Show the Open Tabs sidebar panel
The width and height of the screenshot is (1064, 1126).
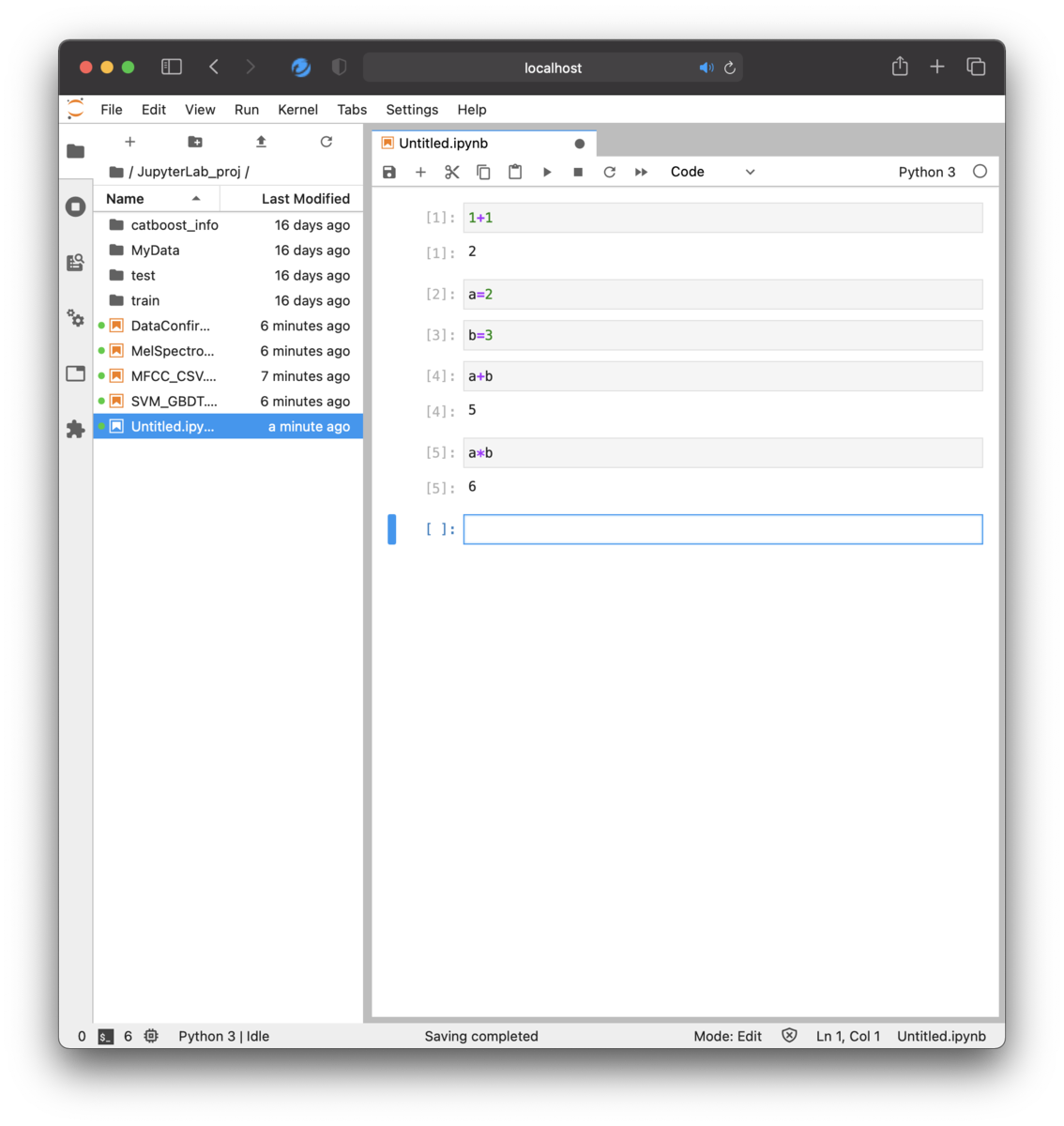(76, 373)
